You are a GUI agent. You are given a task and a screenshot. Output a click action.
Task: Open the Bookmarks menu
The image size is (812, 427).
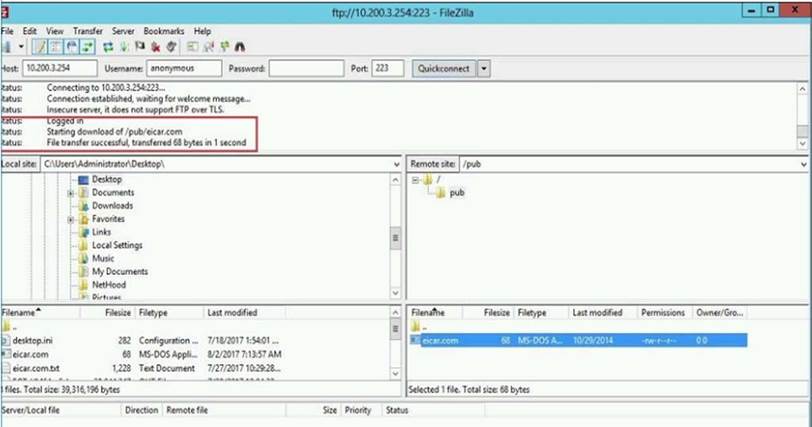coord(163,31)
